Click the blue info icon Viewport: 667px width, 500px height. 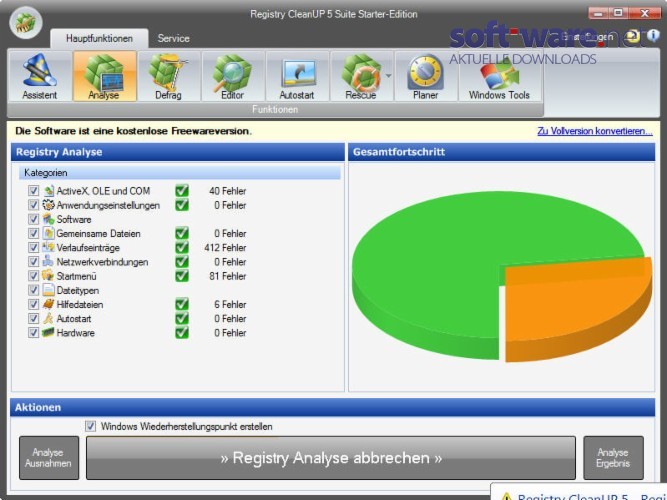coord(653,36)
